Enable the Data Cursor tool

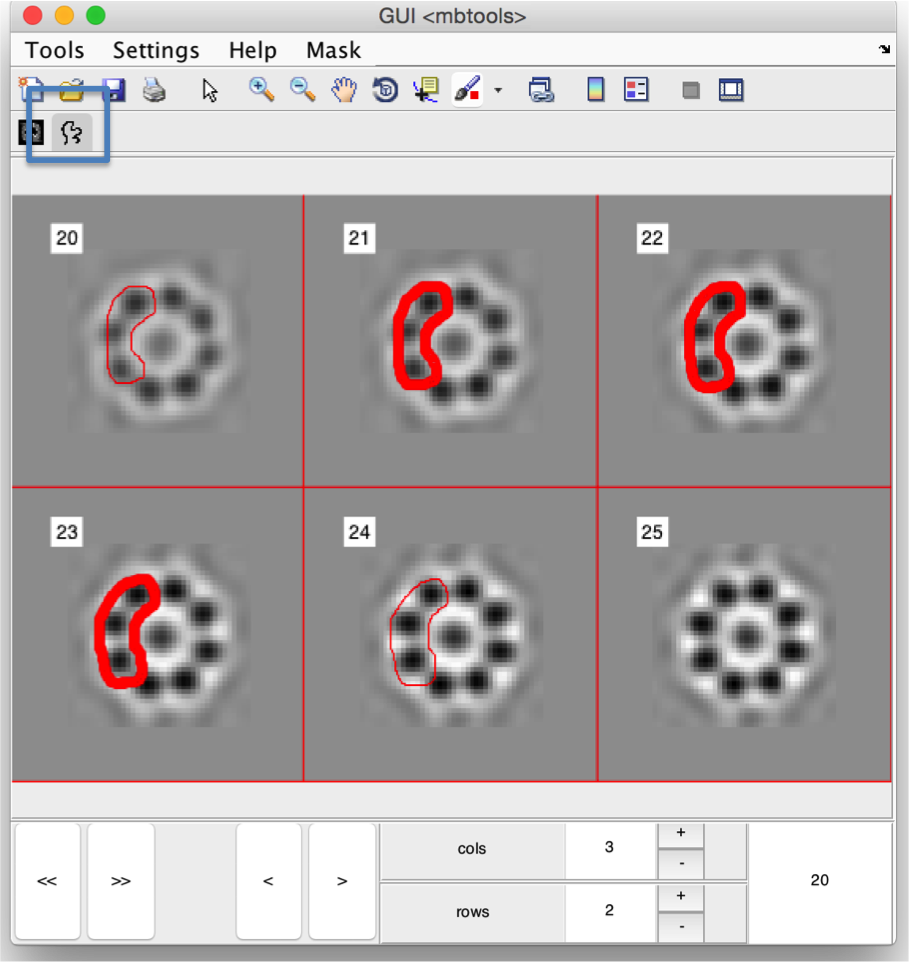pyautogui.click(x=426, y=90)
